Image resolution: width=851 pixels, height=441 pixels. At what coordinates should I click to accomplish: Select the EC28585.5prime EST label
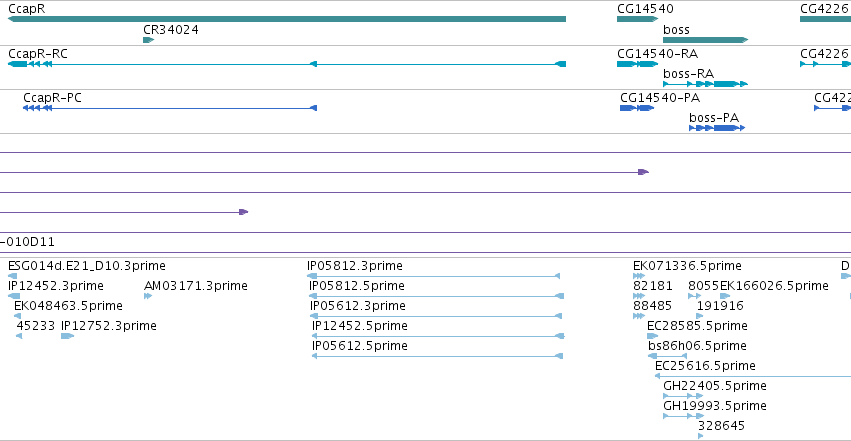coord(697,326)
